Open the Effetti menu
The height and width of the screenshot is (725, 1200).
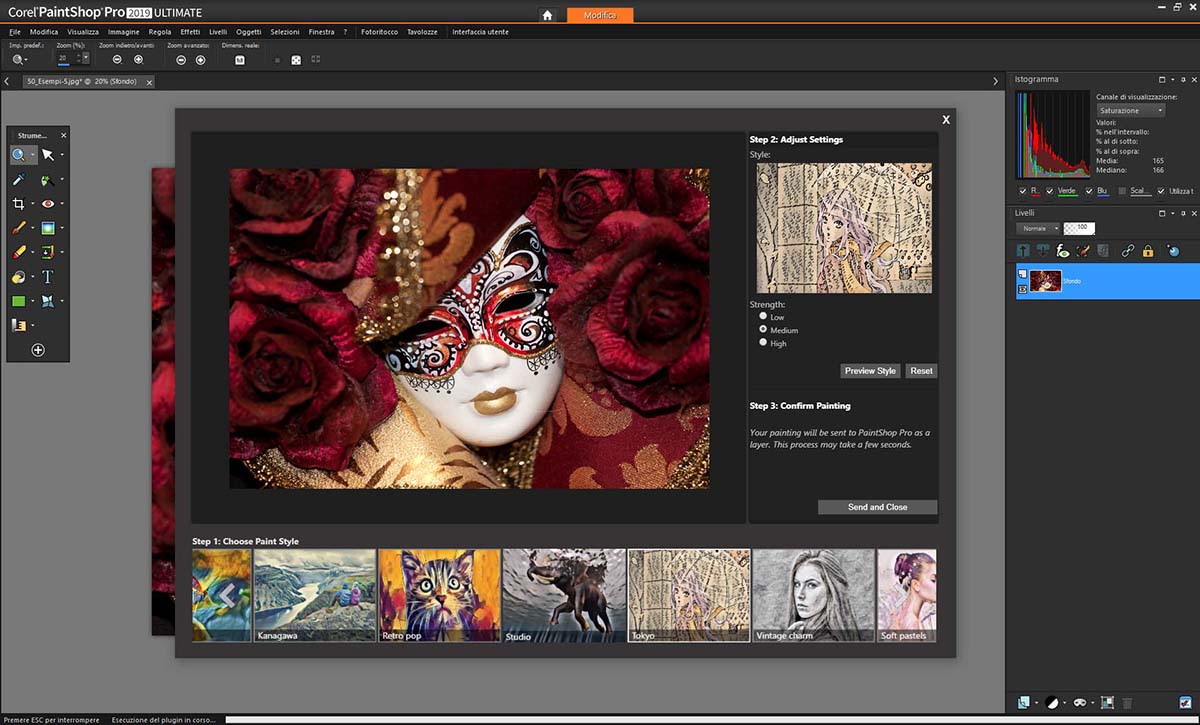click(190, 32)
